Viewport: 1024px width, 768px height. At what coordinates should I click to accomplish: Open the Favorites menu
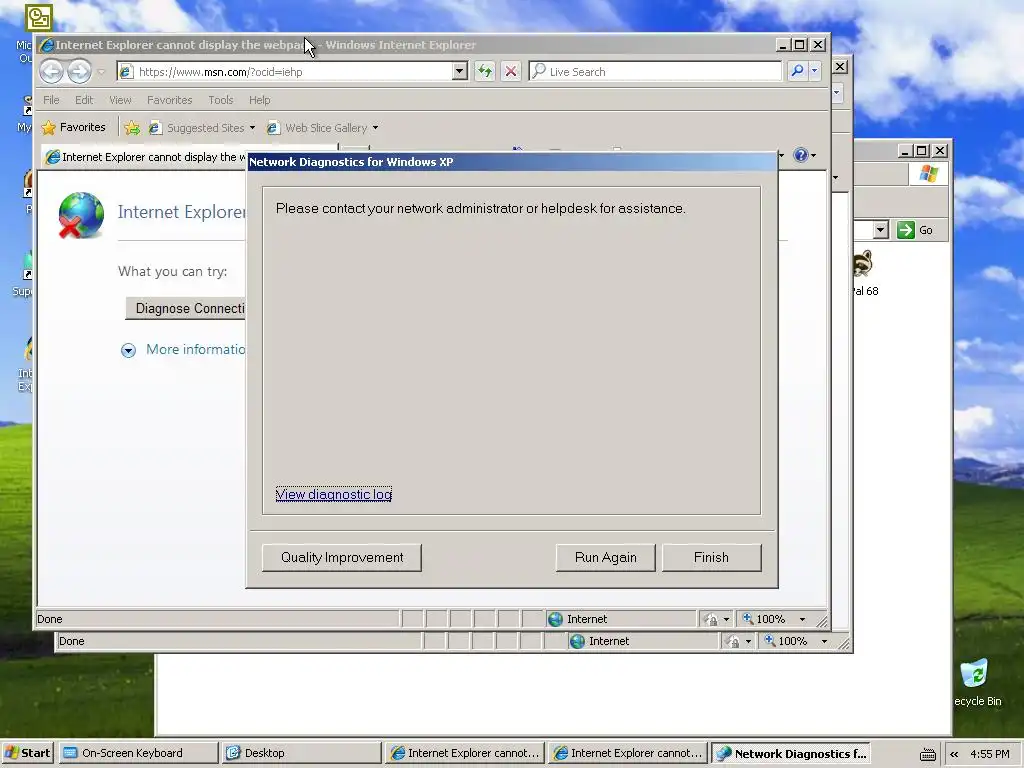pyautogui.click(x=169, y=100)
